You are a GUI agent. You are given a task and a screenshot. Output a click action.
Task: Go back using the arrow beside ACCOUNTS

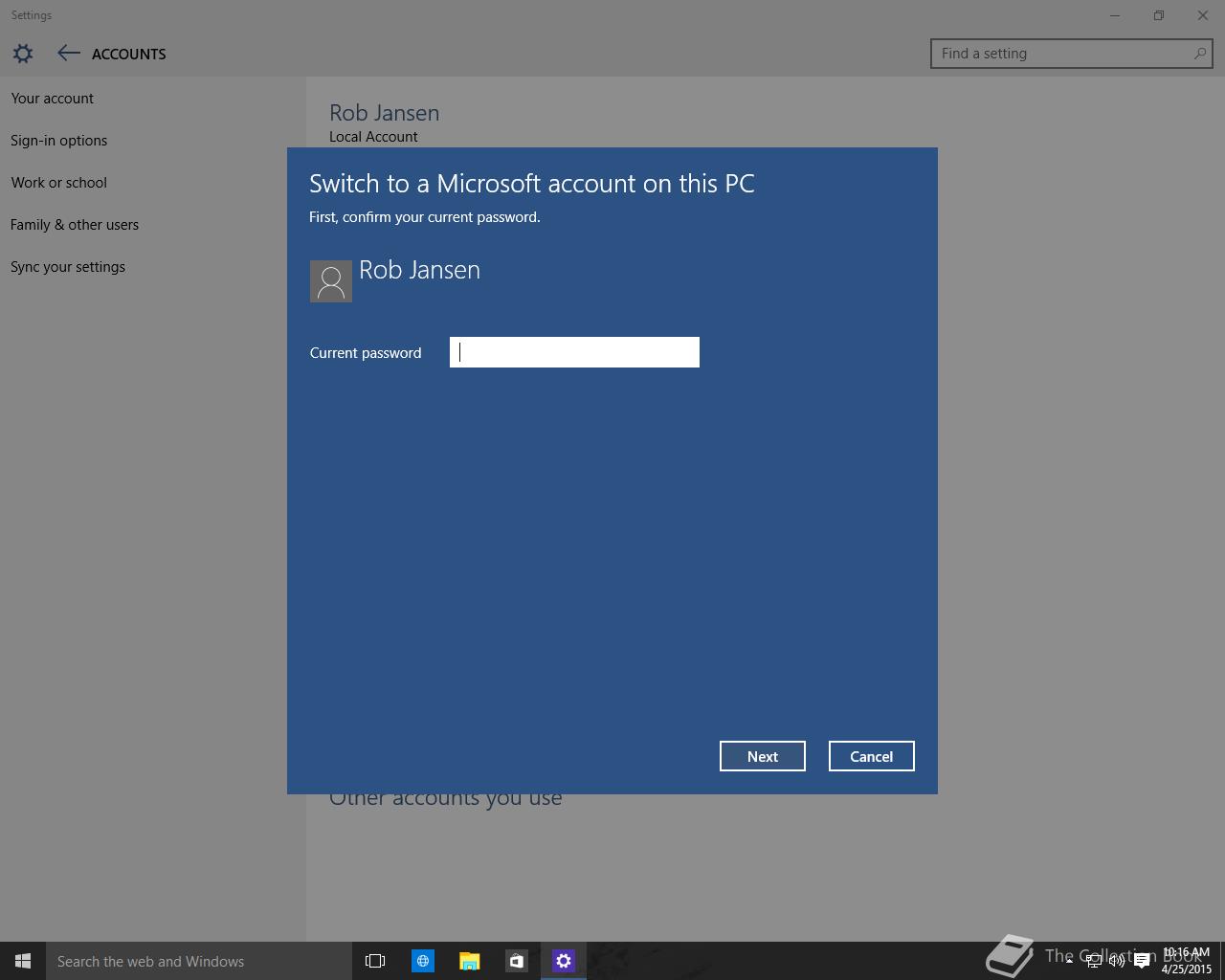[68, 54]
